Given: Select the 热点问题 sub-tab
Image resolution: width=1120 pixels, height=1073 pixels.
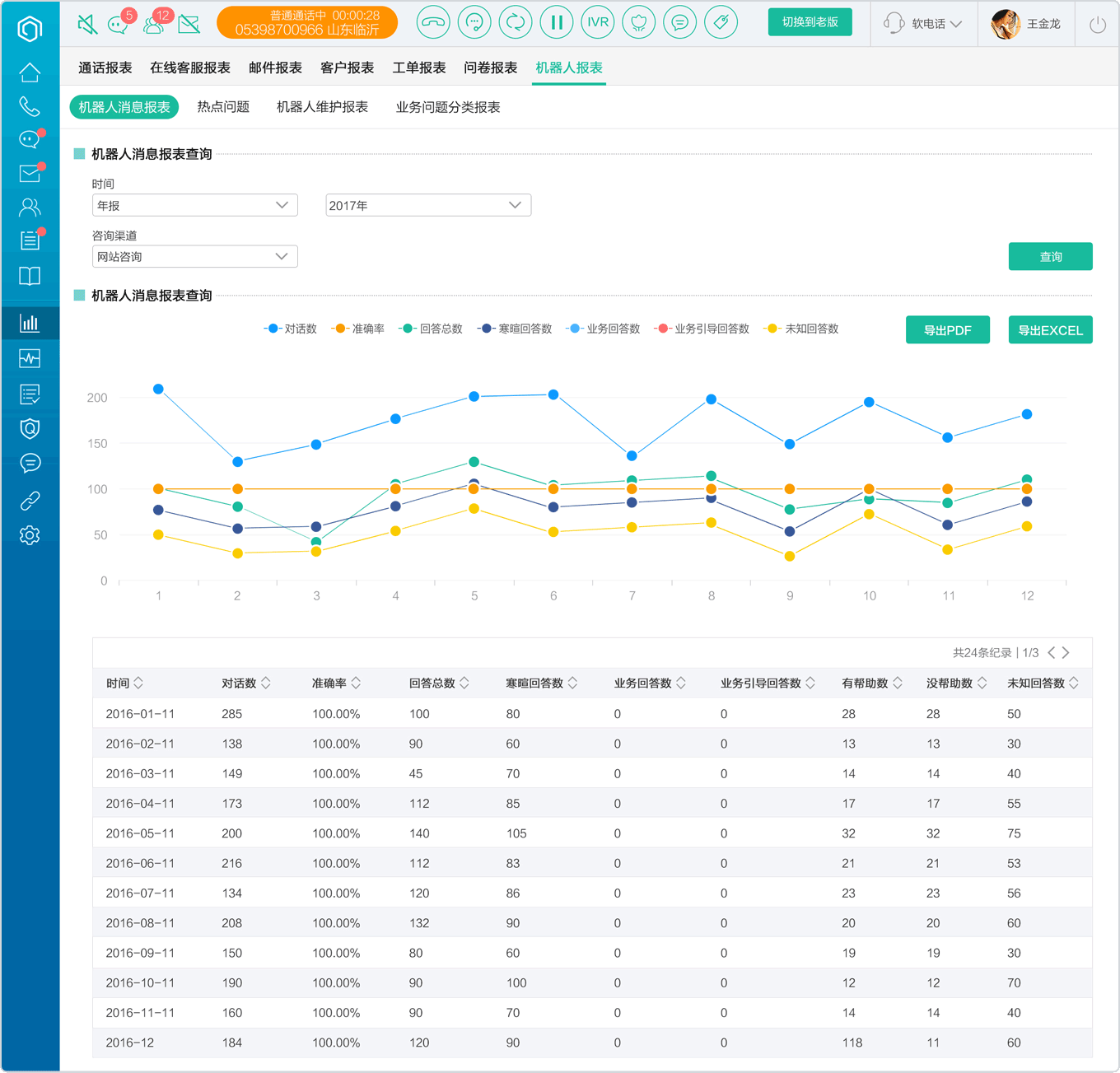Looking at the screenshot, I should [223, 107].
